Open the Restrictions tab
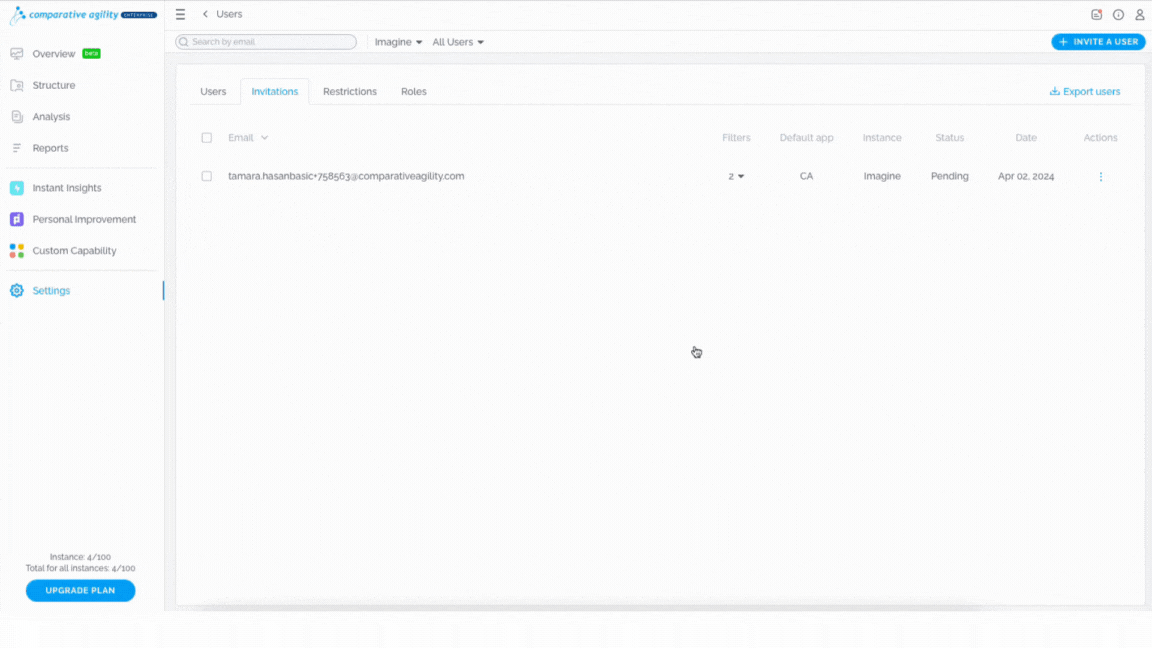This screenshot has width=1152, height=648. (350, 92)
